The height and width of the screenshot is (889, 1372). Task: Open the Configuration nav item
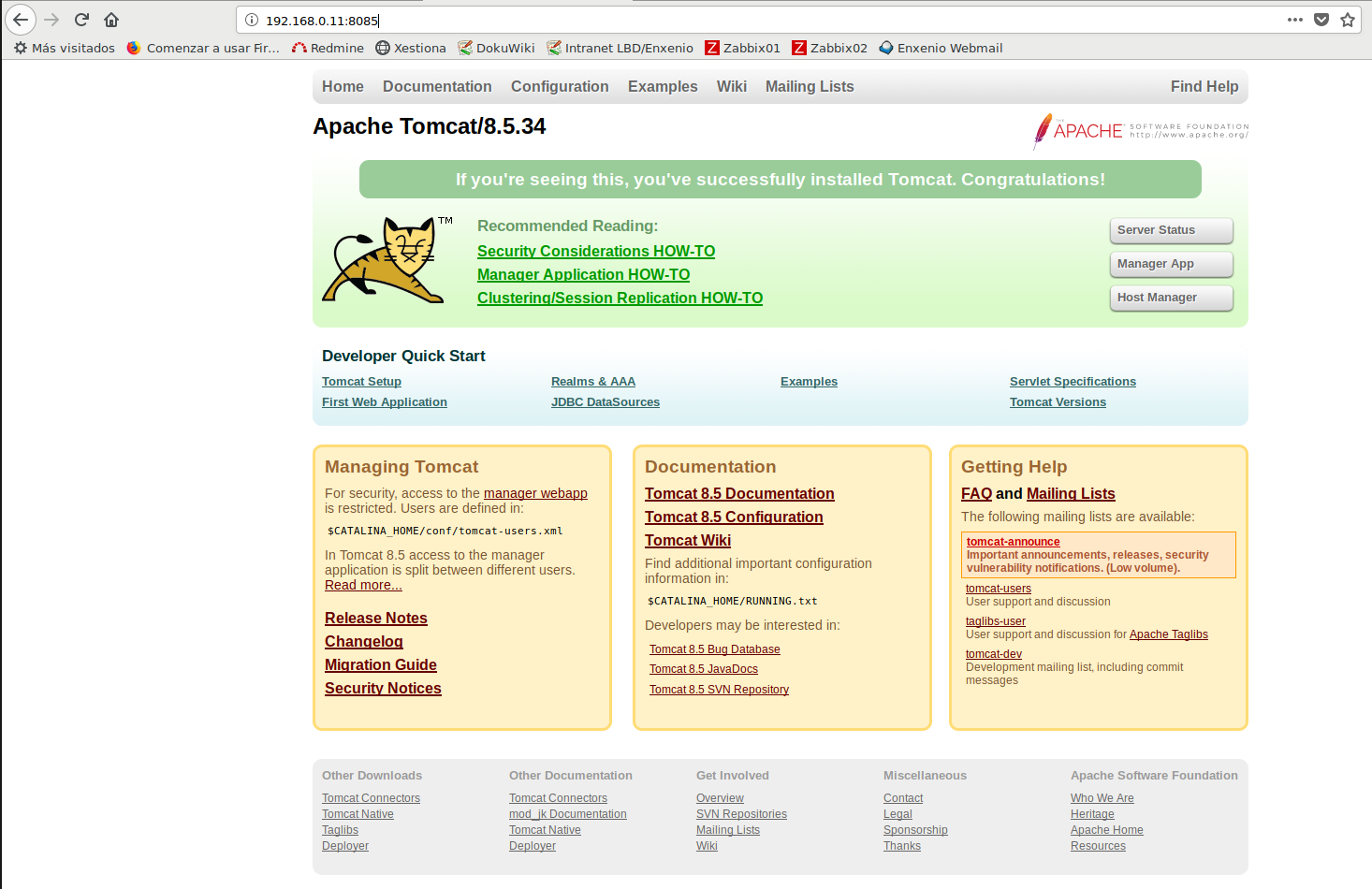(560, 86)
